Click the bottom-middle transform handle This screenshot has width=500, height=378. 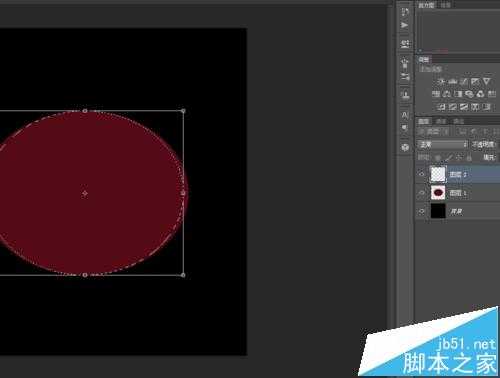pyautogui.click(x=85, y=275)
